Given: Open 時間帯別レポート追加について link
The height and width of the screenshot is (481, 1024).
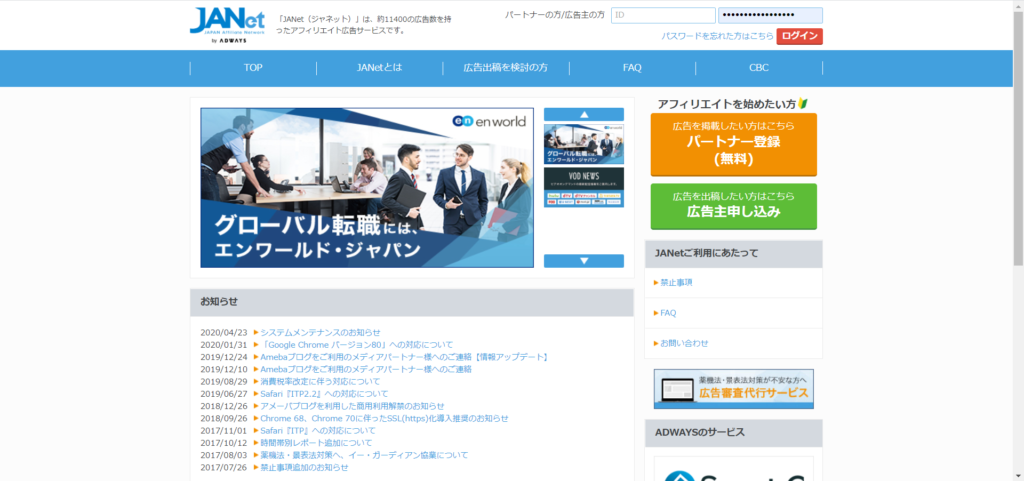Looking at the screenshot, I should pyautogui.click(x=316, y=443).
